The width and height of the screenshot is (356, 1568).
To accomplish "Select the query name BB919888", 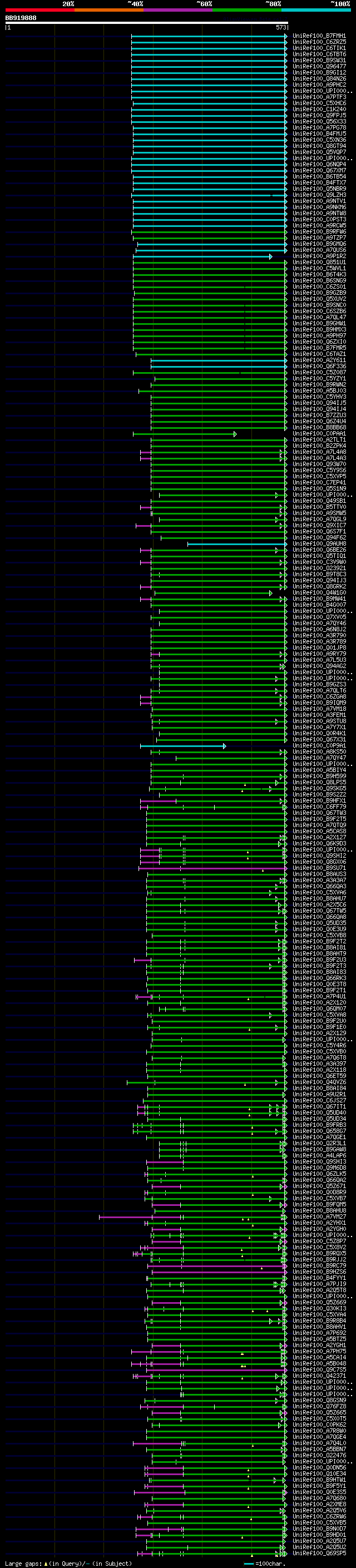I will point(21,18).
